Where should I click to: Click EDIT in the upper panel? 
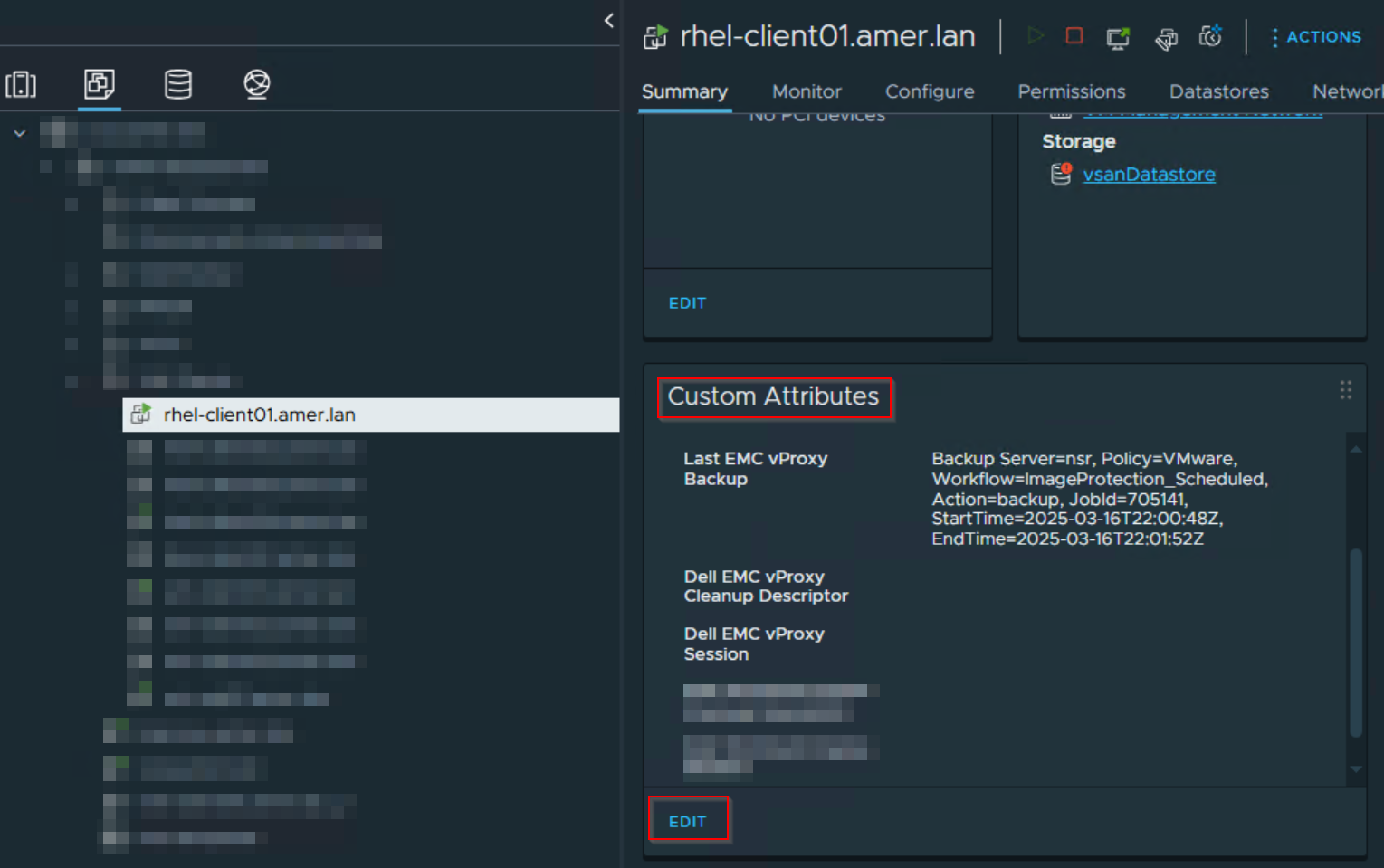(687, 302)
